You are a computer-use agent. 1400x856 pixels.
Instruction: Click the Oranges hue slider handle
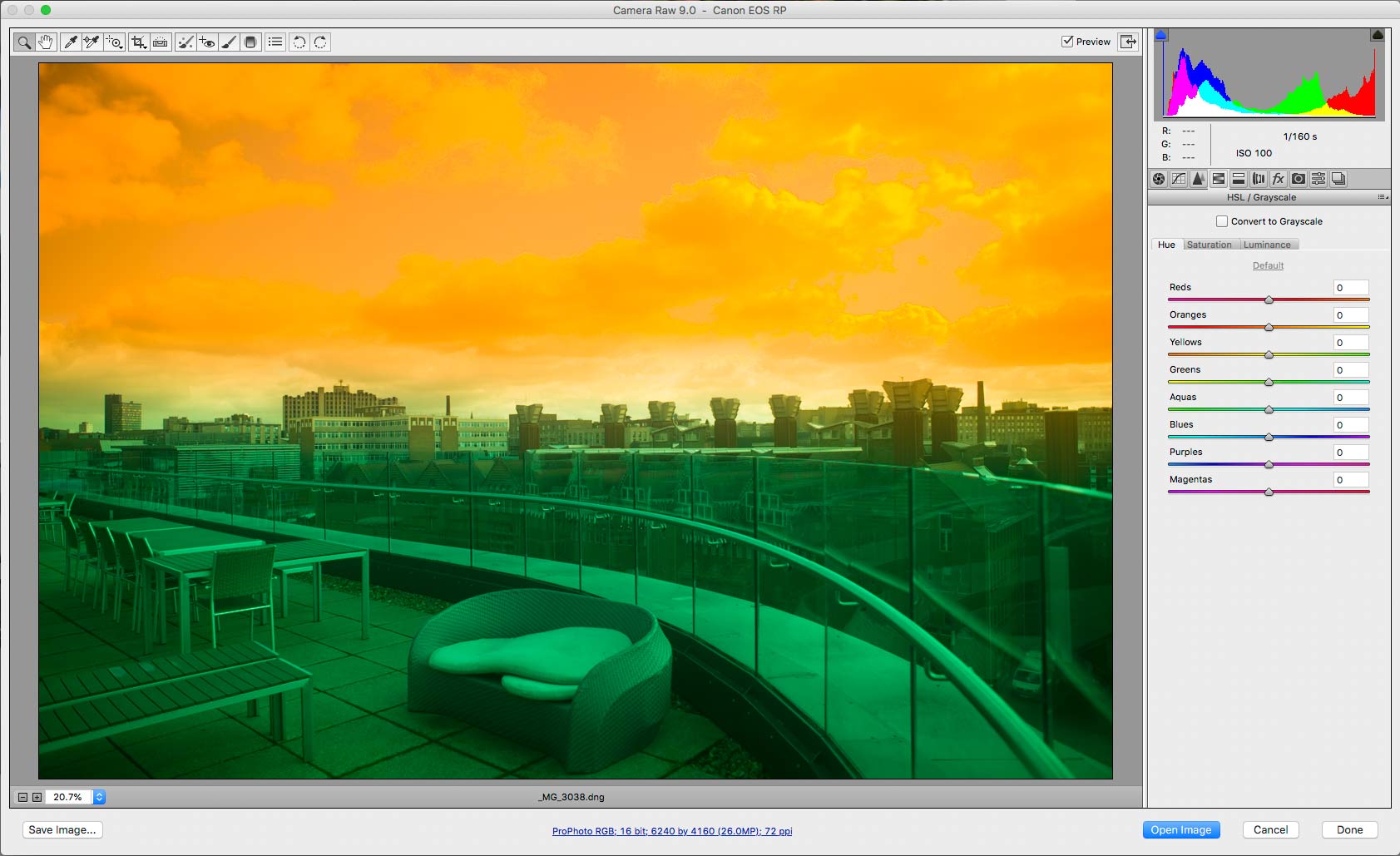(1269, 328)
